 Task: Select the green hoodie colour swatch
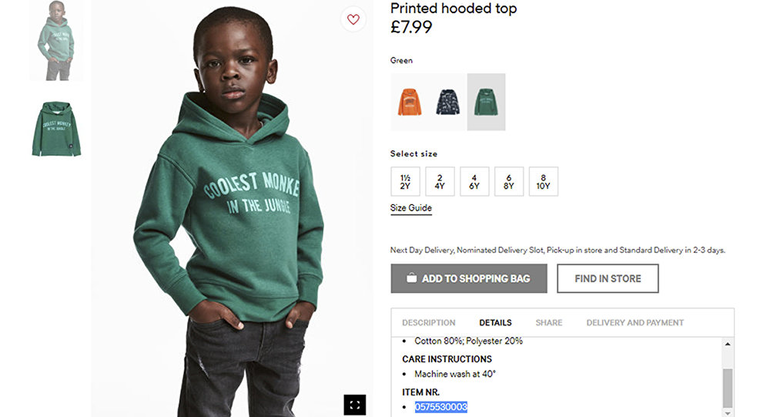(486, 101)
